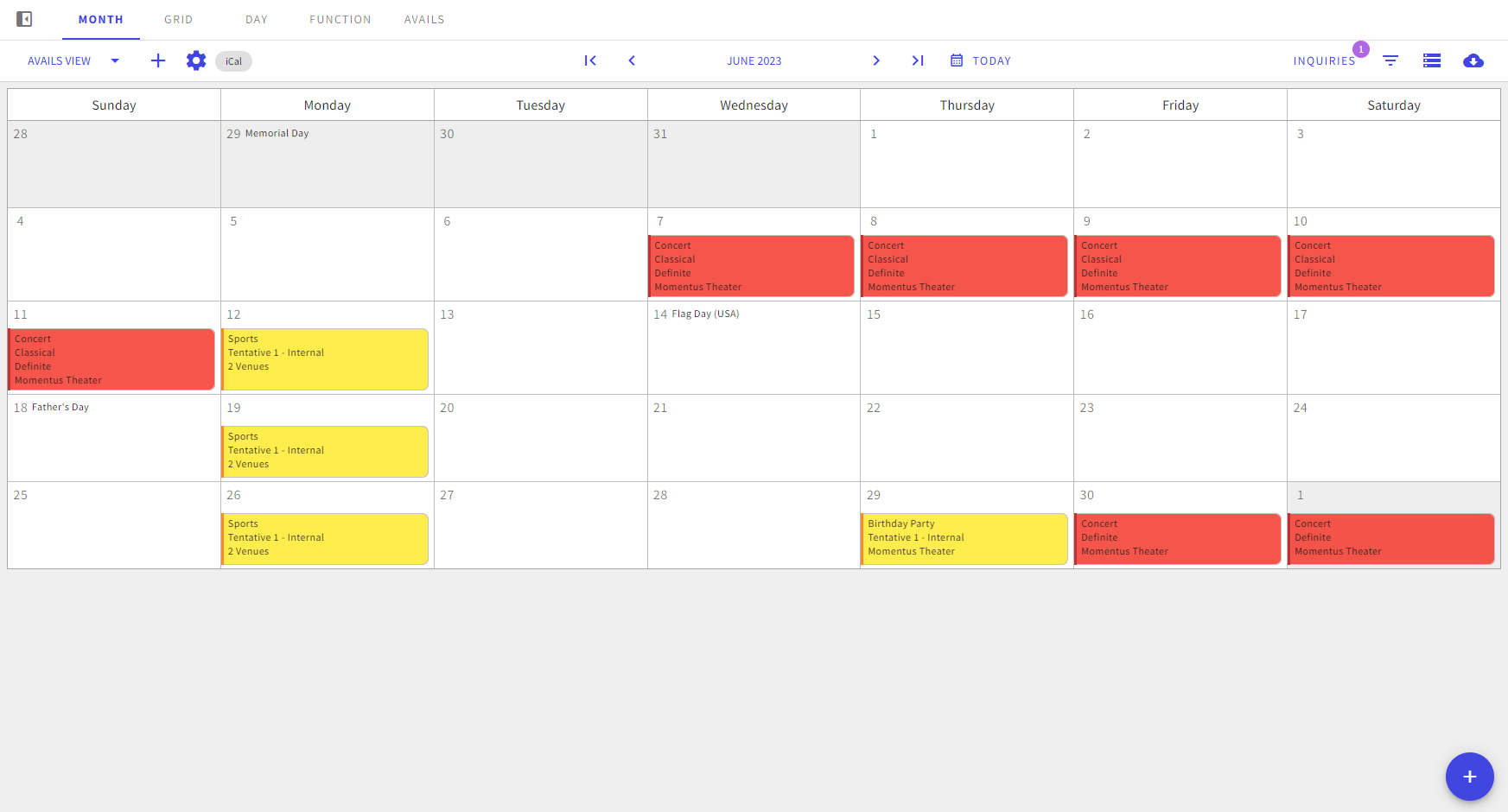
Task: Open the Avails tab
Action: (x=424, y=20)
